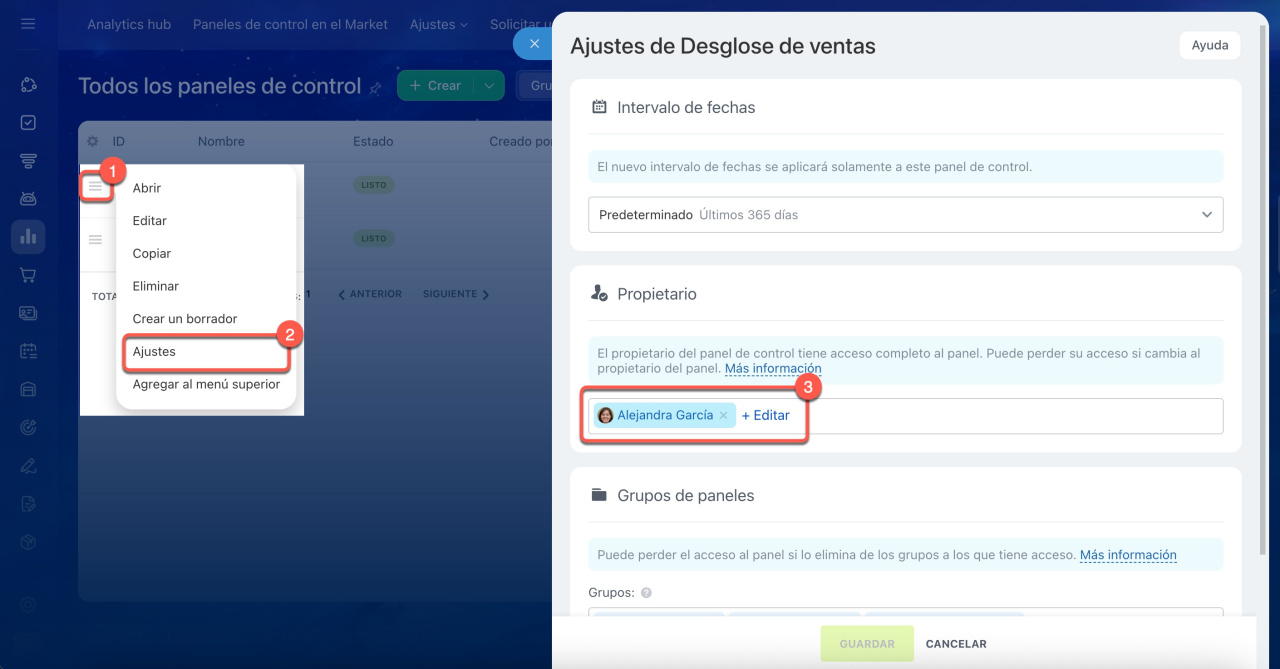Click + Editar in the owner field
Viewport: 1280px width, 669px height.
(x=765, y=416)
